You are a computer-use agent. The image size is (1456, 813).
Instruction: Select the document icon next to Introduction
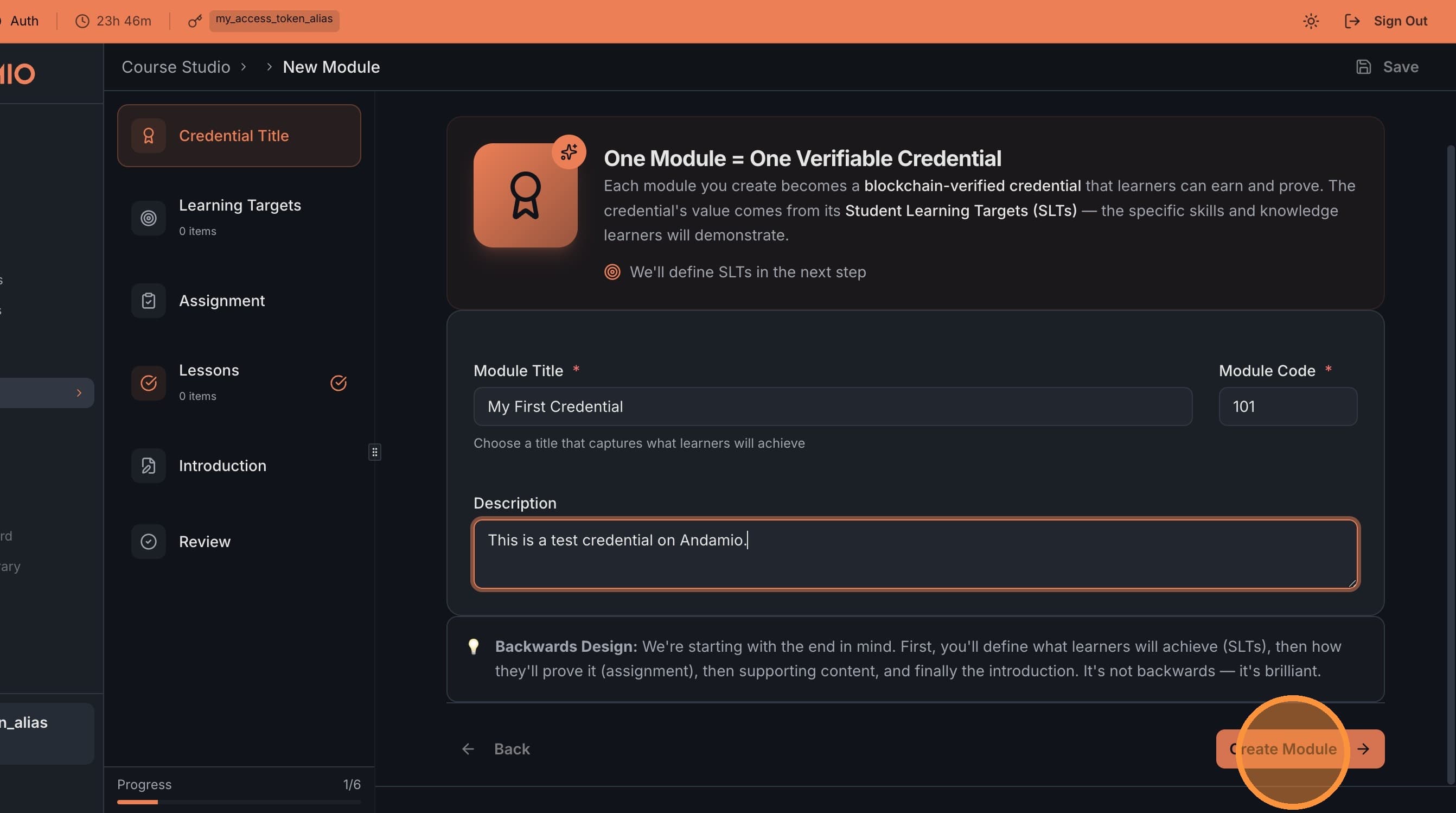click(148, 465)
